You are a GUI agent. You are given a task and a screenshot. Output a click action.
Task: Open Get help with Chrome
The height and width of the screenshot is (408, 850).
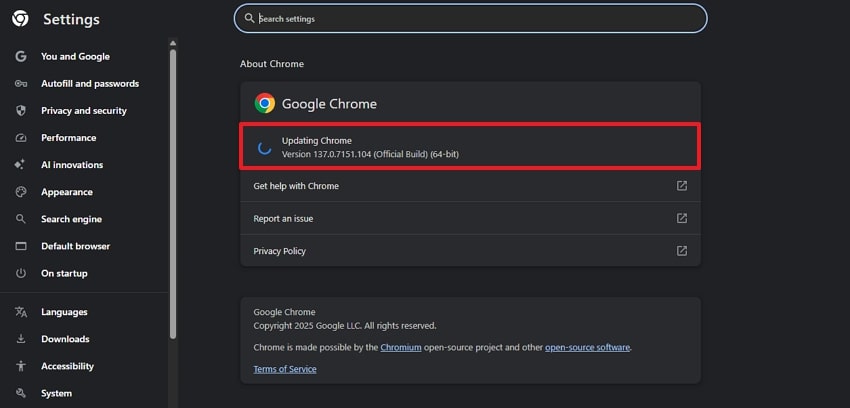click(470, 186)
